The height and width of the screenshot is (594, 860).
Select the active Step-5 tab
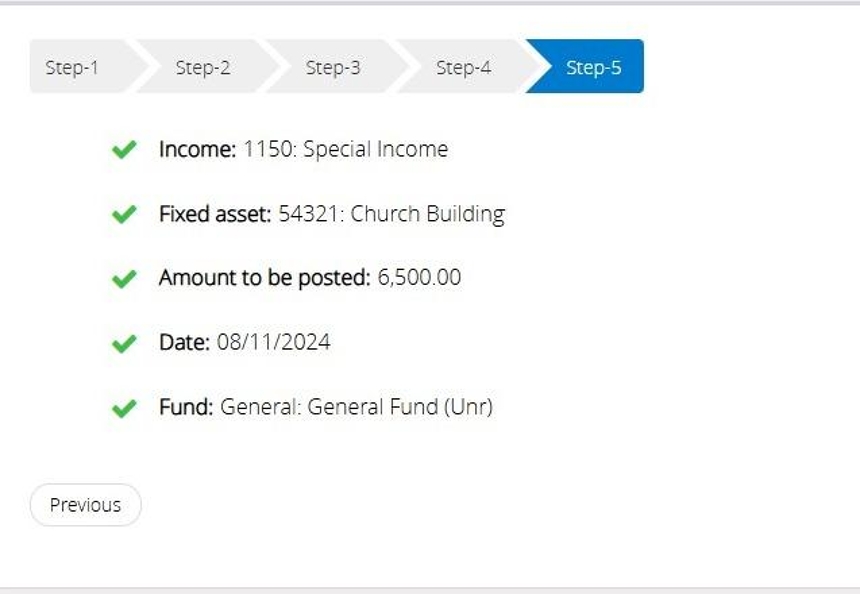[593, 67]
